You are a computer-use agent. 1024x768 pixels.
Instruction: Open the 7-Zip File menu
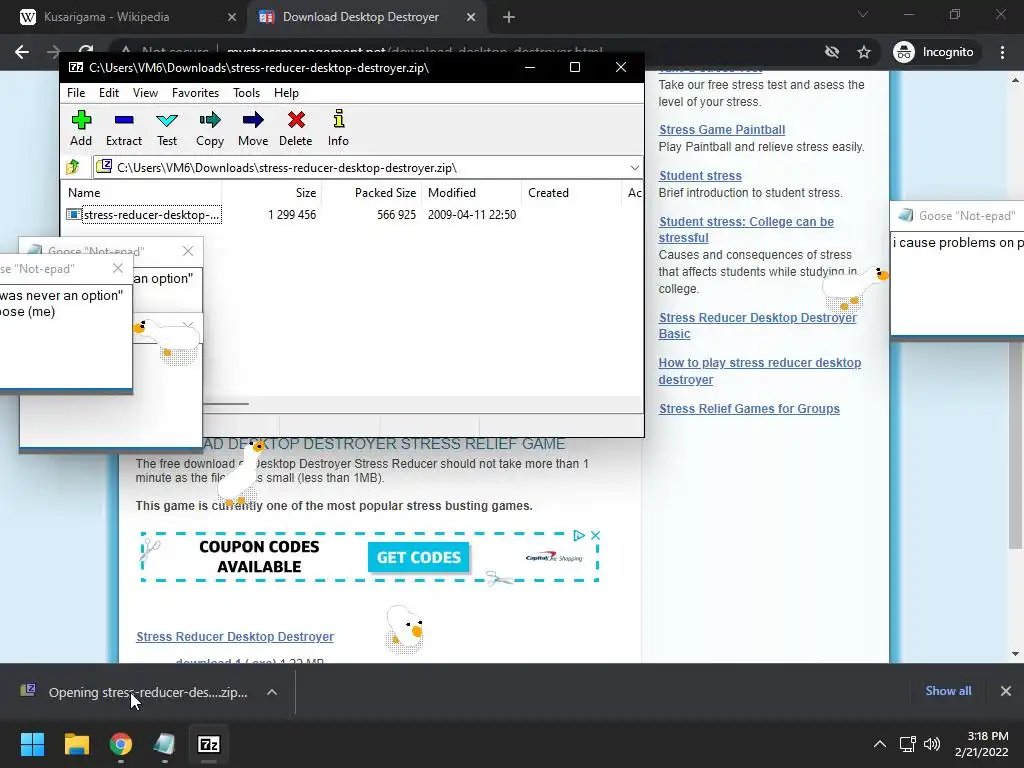(76, 93)
